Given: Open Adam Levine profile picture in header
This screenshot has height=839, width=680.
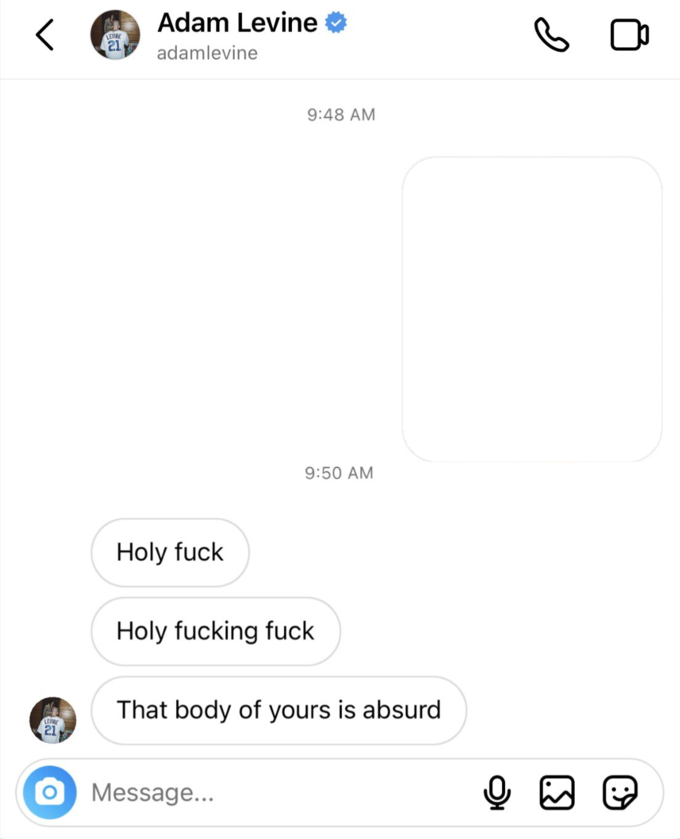Looking at the screenshot, I should tap(115, 35).
